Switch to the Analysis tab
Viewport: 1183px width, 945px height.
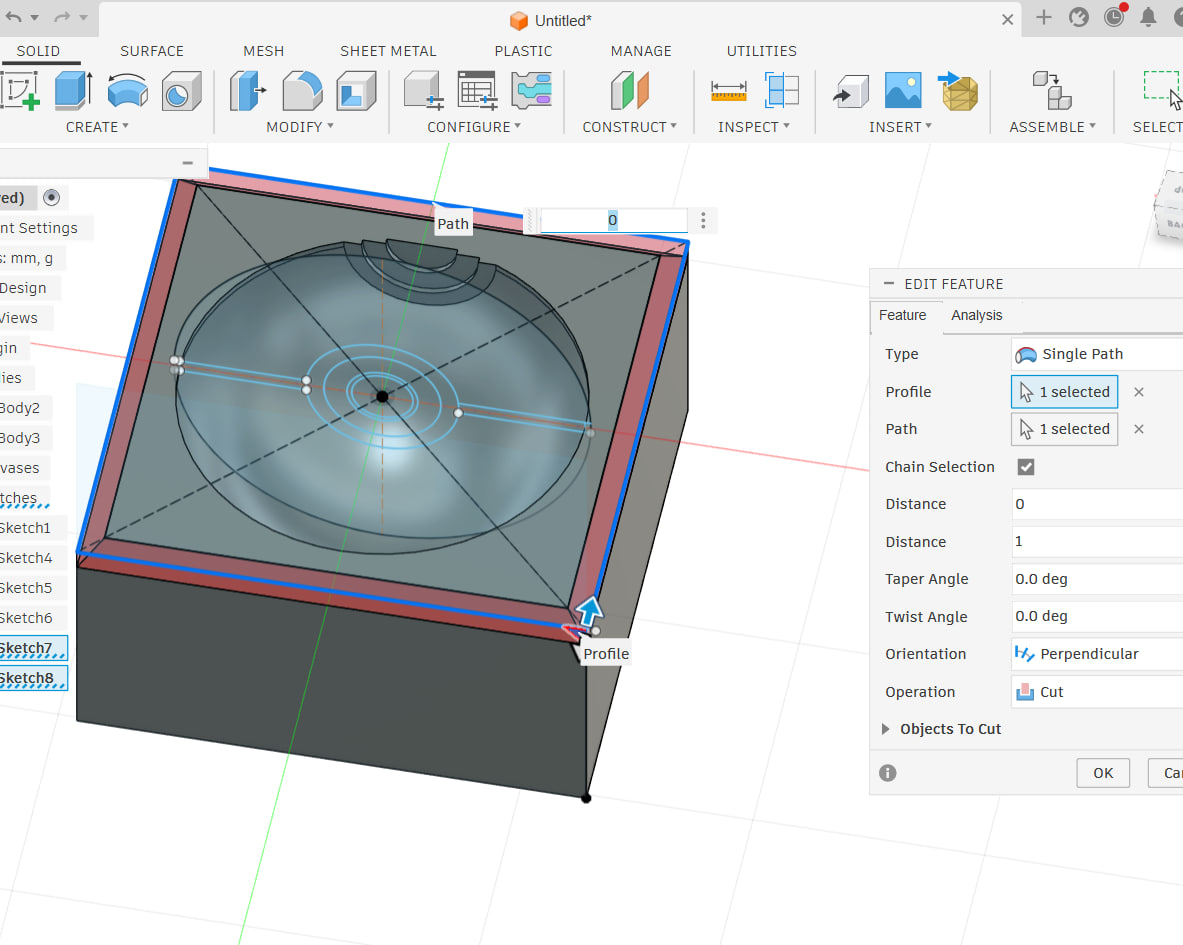pyautogui.click(x=976, y=315)
